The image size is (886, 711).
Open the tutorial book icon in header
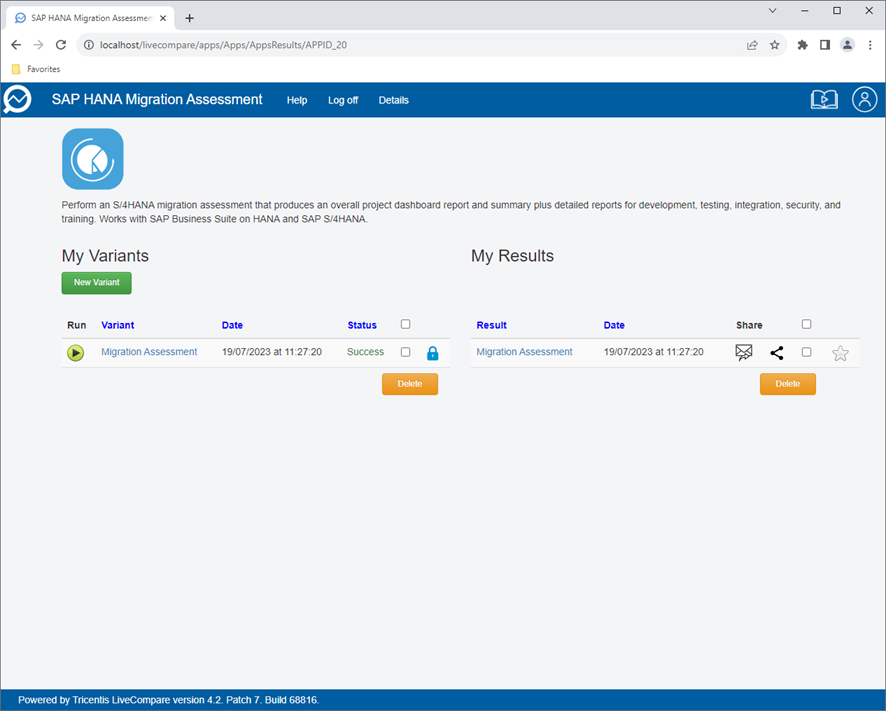(824, 99)
